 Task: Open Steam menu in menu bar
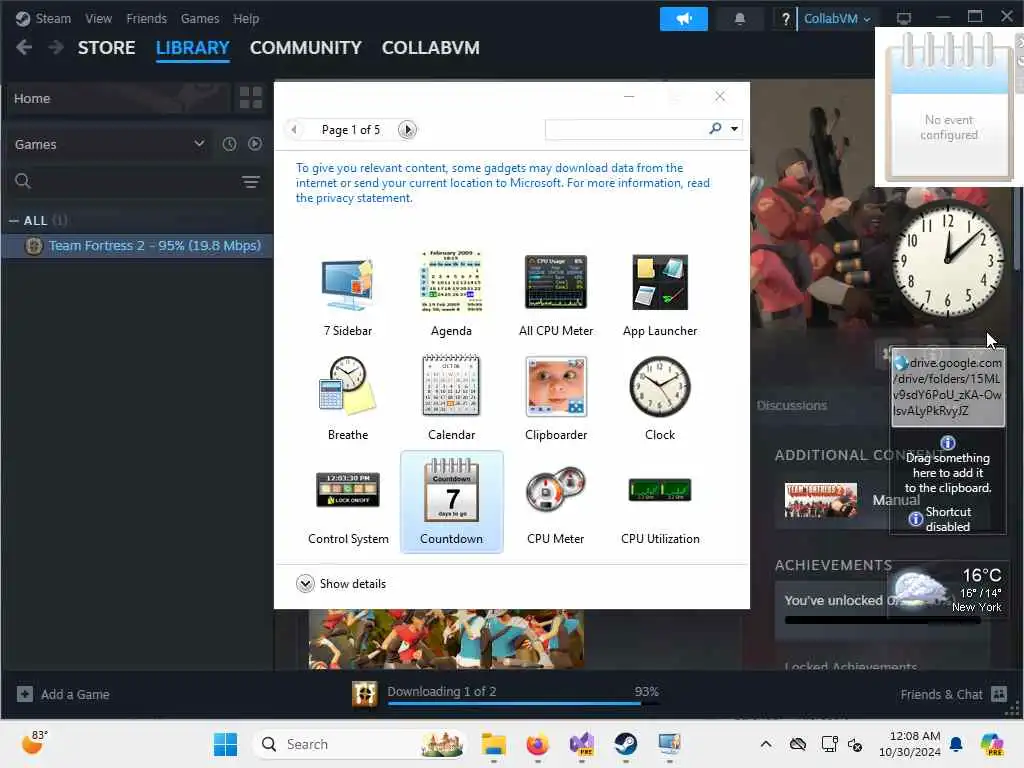click(53, 18)
